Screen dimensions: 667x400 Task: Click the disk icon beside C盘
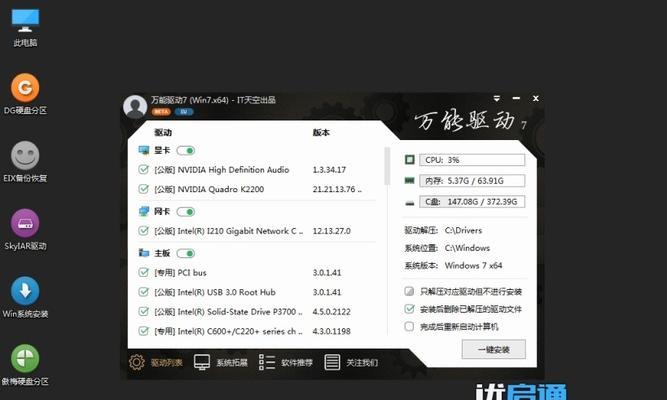(x=410, y=203)
